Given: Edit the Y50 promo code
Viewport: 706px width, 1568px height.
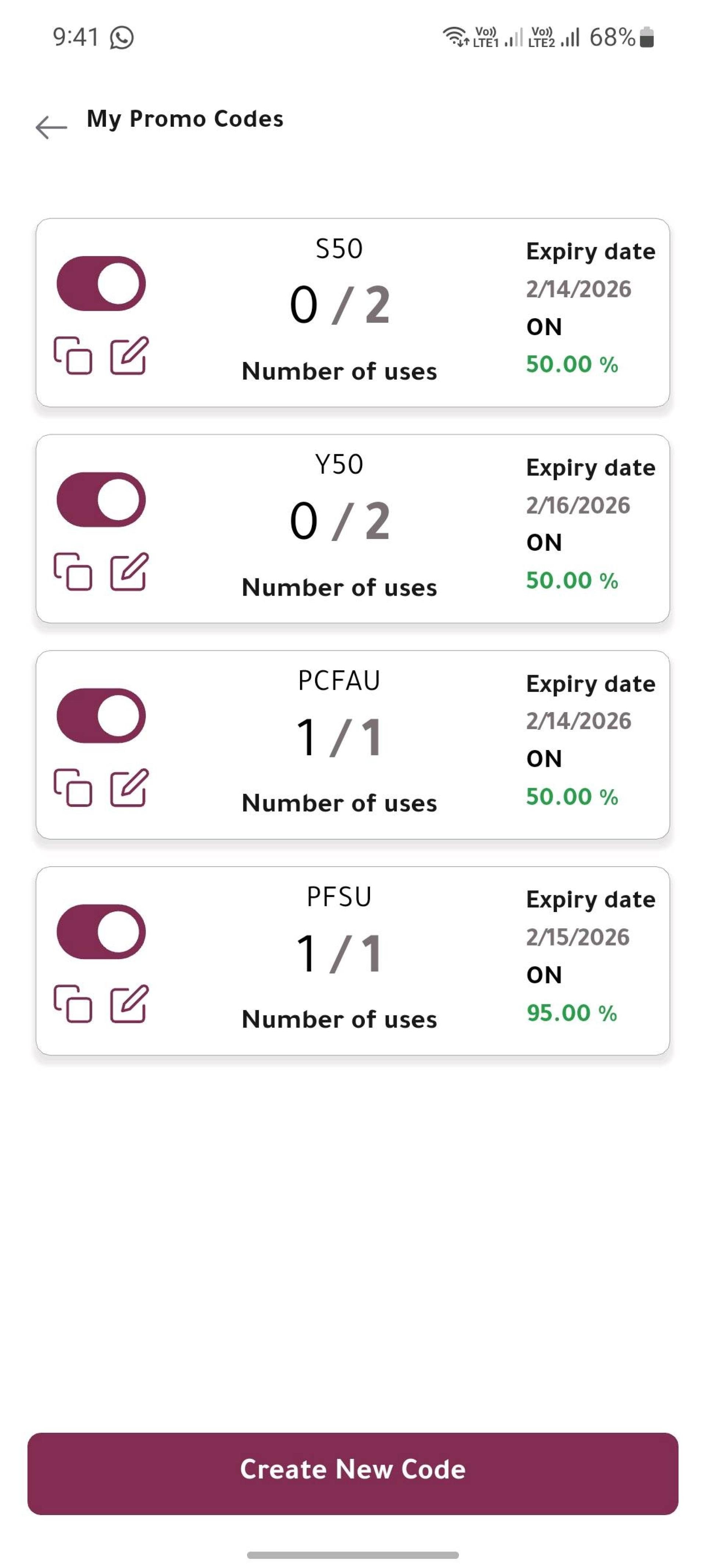Looking at the screenshot, I should point(129,571).
